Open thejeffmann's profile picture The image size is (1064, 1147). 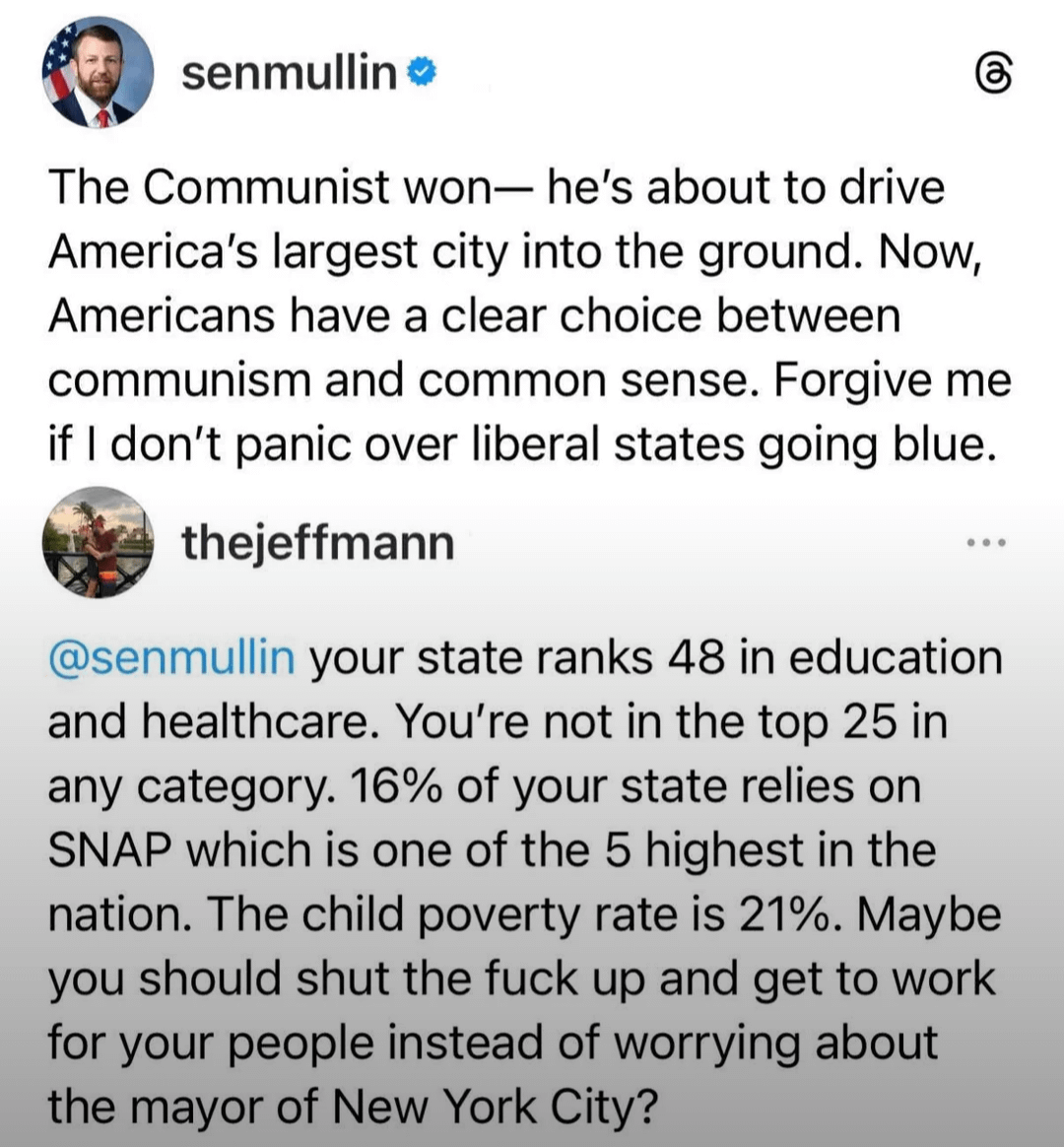coord(98,542)
